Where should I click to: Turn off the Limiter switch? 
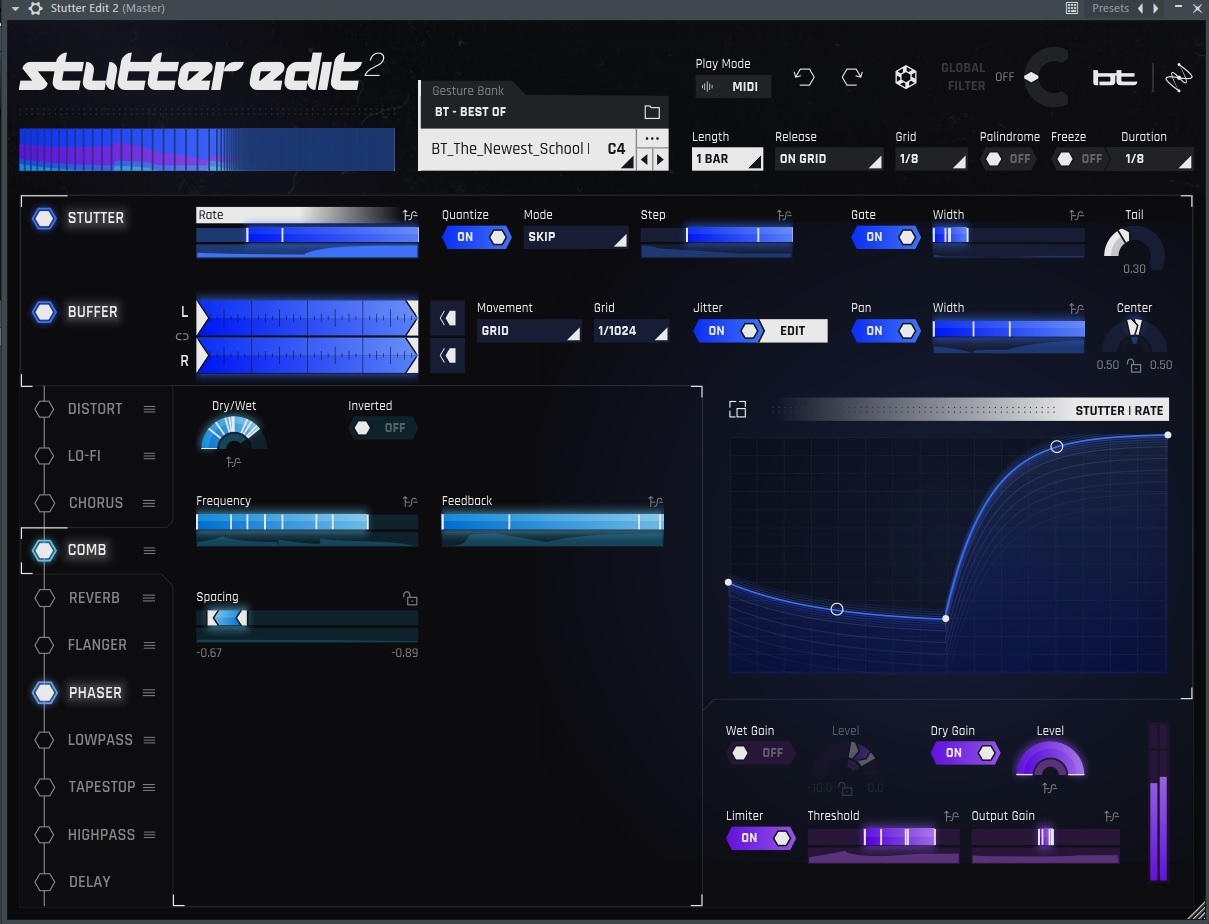click(760, 838)
